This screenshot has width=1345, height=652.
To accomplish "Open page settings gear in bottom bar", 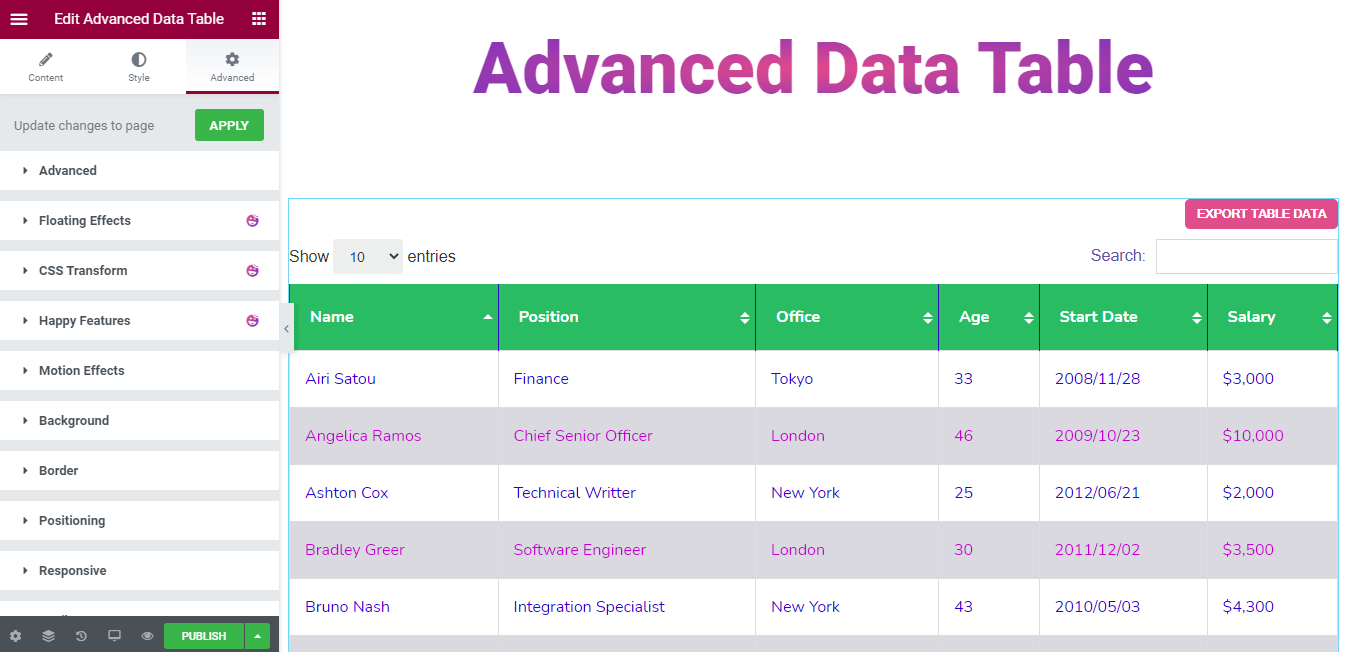I will [15, 636].
